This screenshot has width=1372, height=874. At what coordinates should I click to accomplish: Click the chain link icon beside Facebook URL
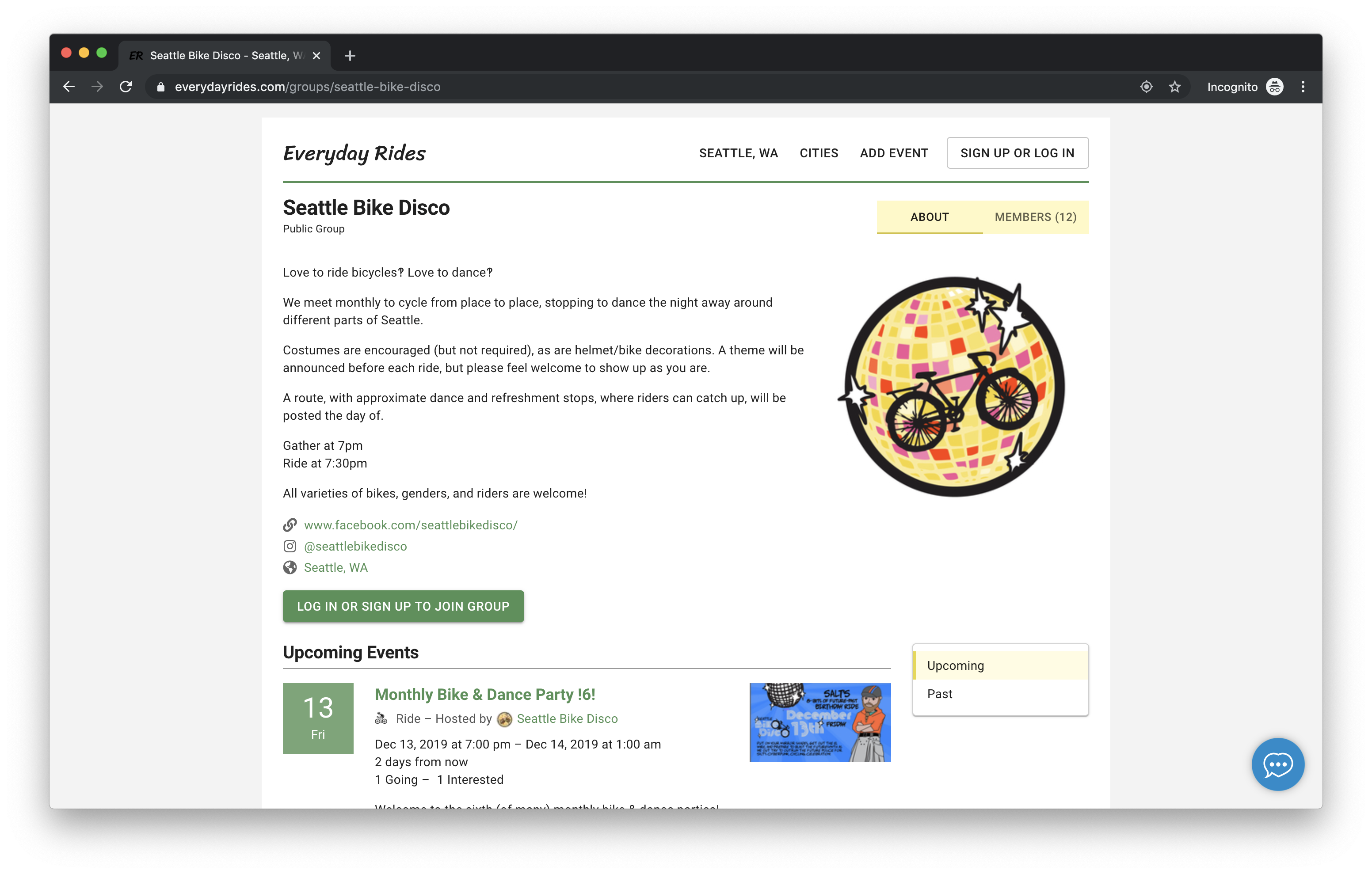290,525
